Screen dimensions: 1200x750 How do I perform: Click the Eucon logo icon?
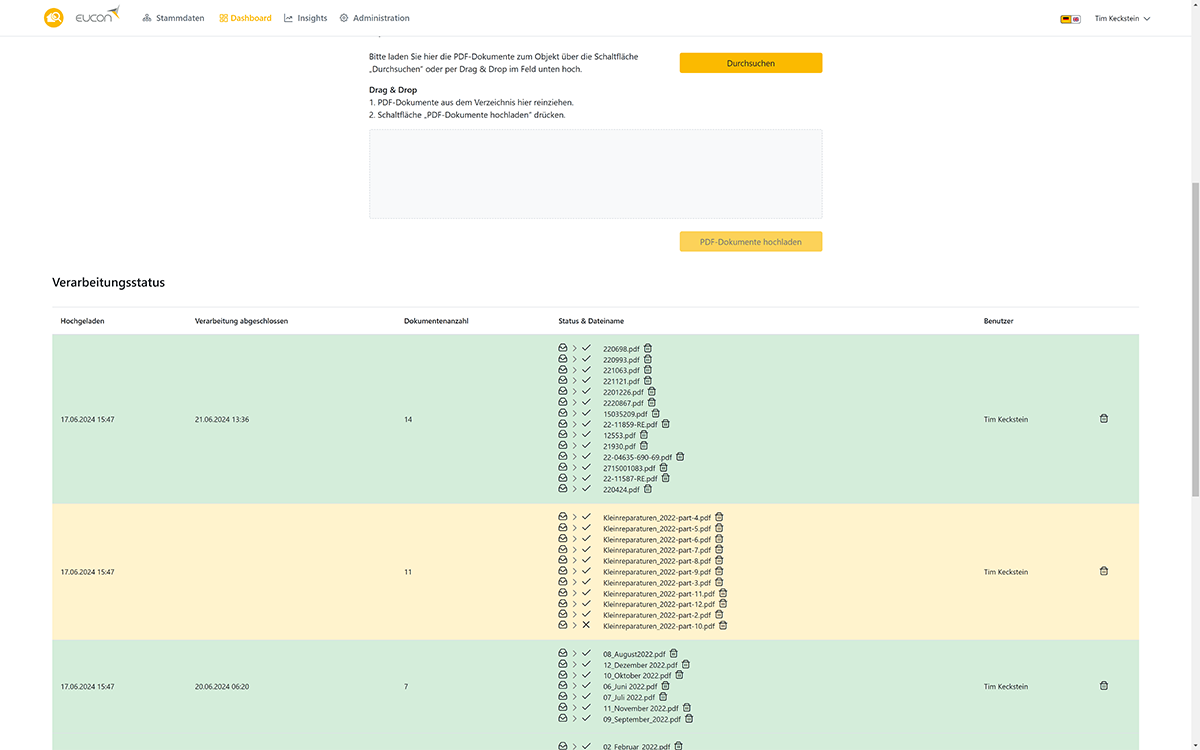54,18
